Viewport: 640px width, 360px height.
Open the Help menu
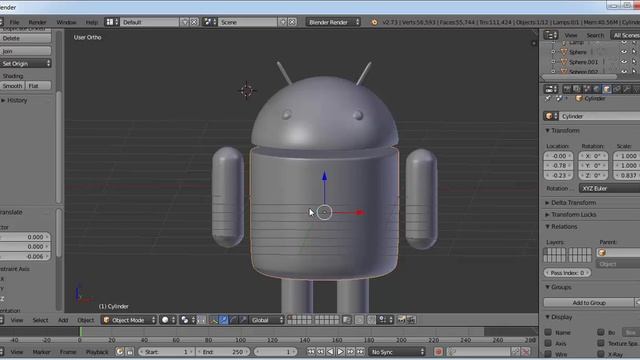(x=91, y=22)
